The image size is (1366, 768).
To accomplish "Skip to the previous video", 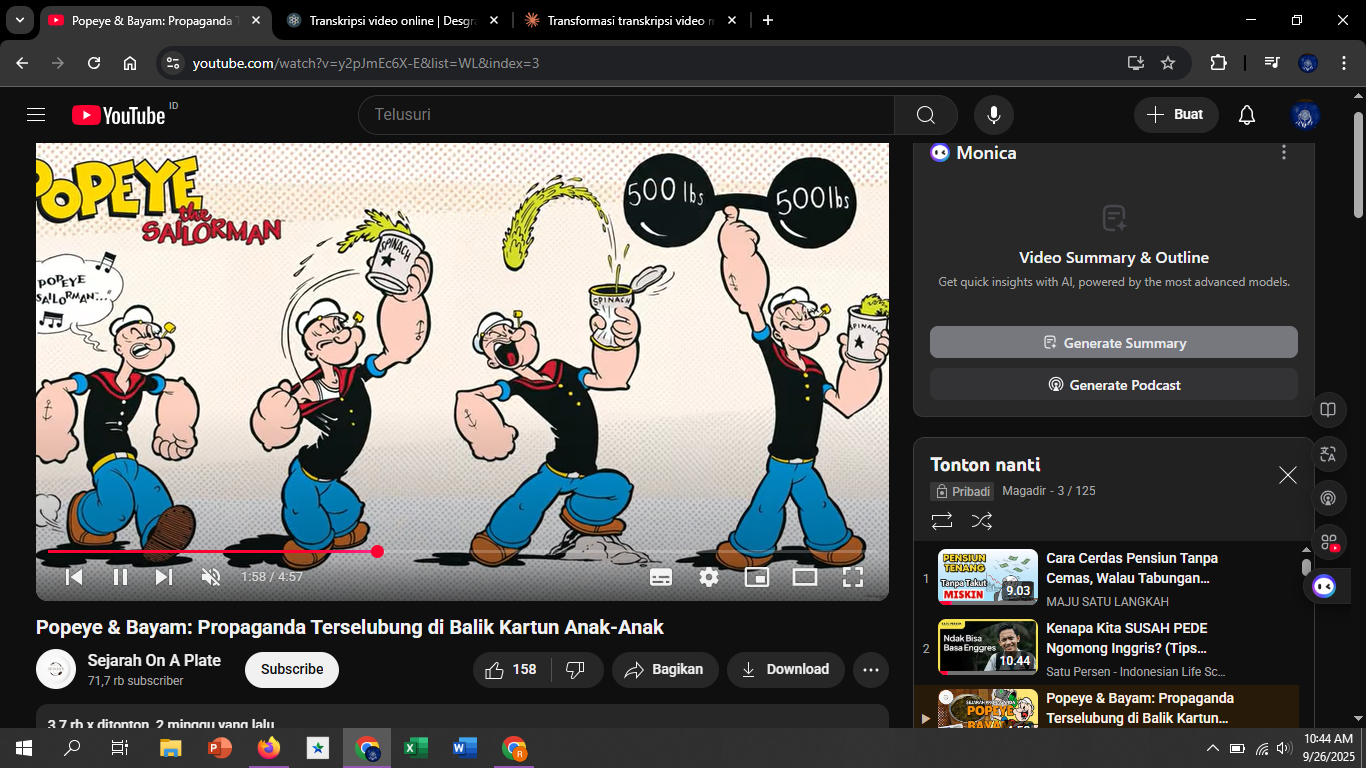I will point(74,577).
